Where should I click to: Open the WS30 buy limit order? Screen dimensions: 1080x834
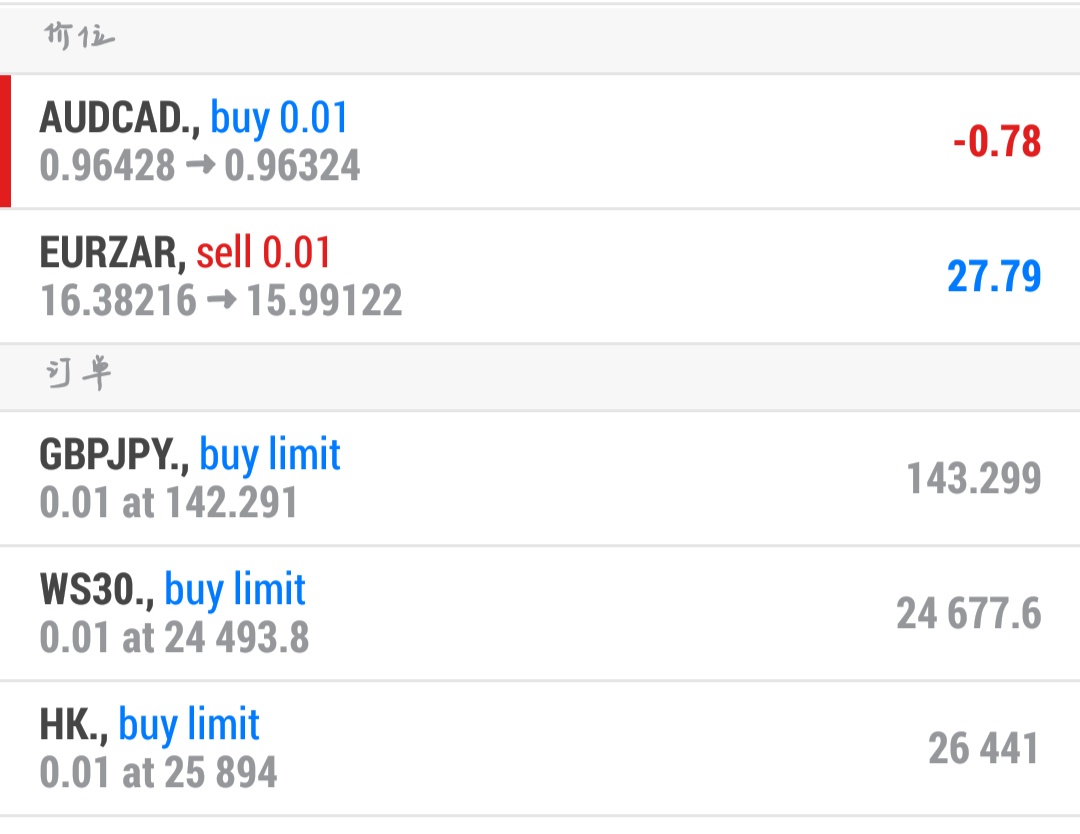coord(540,614)
